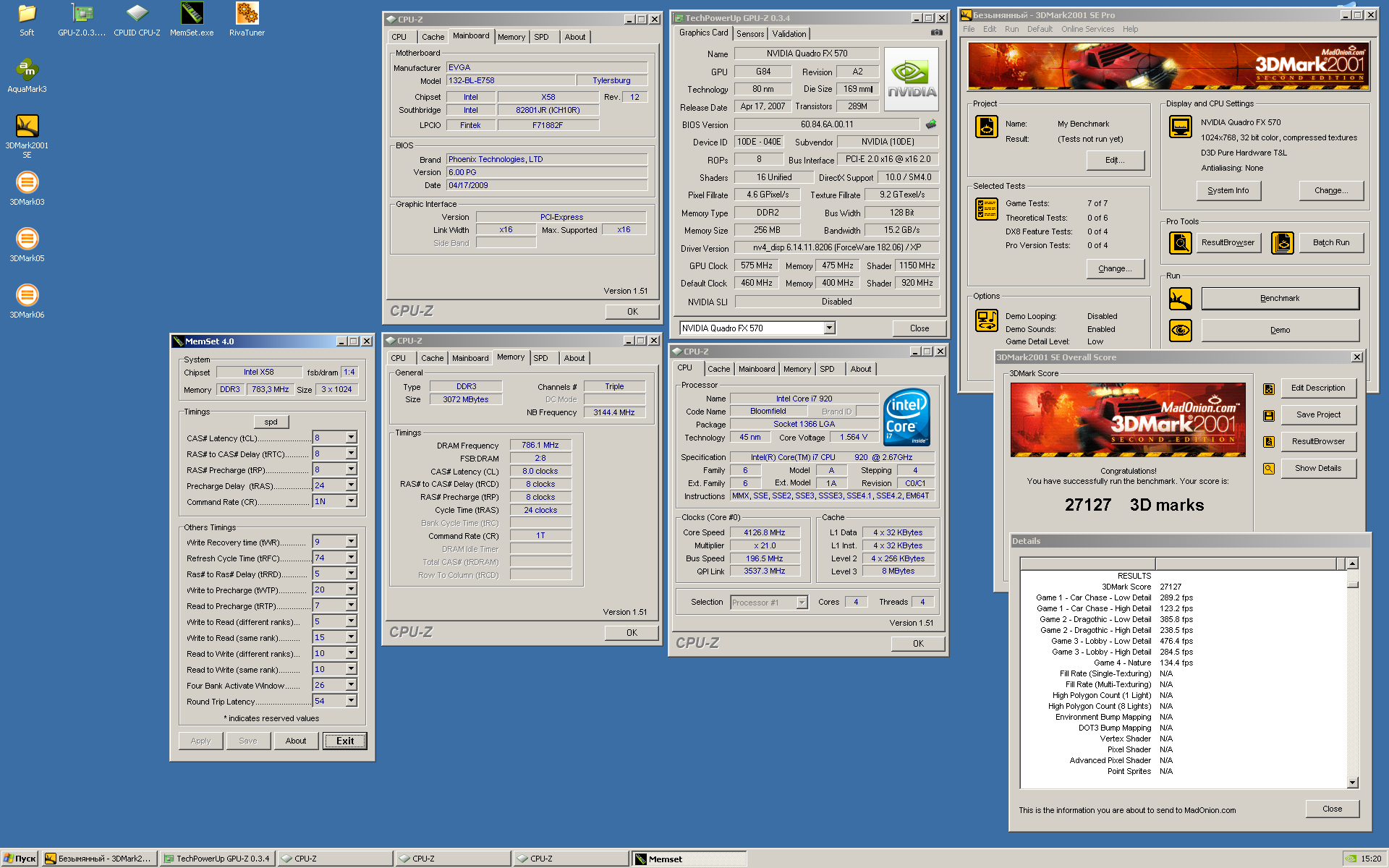Click the Demo eye icon
The width and height of the screenshot is (1389, 868).
point(1181,331)
